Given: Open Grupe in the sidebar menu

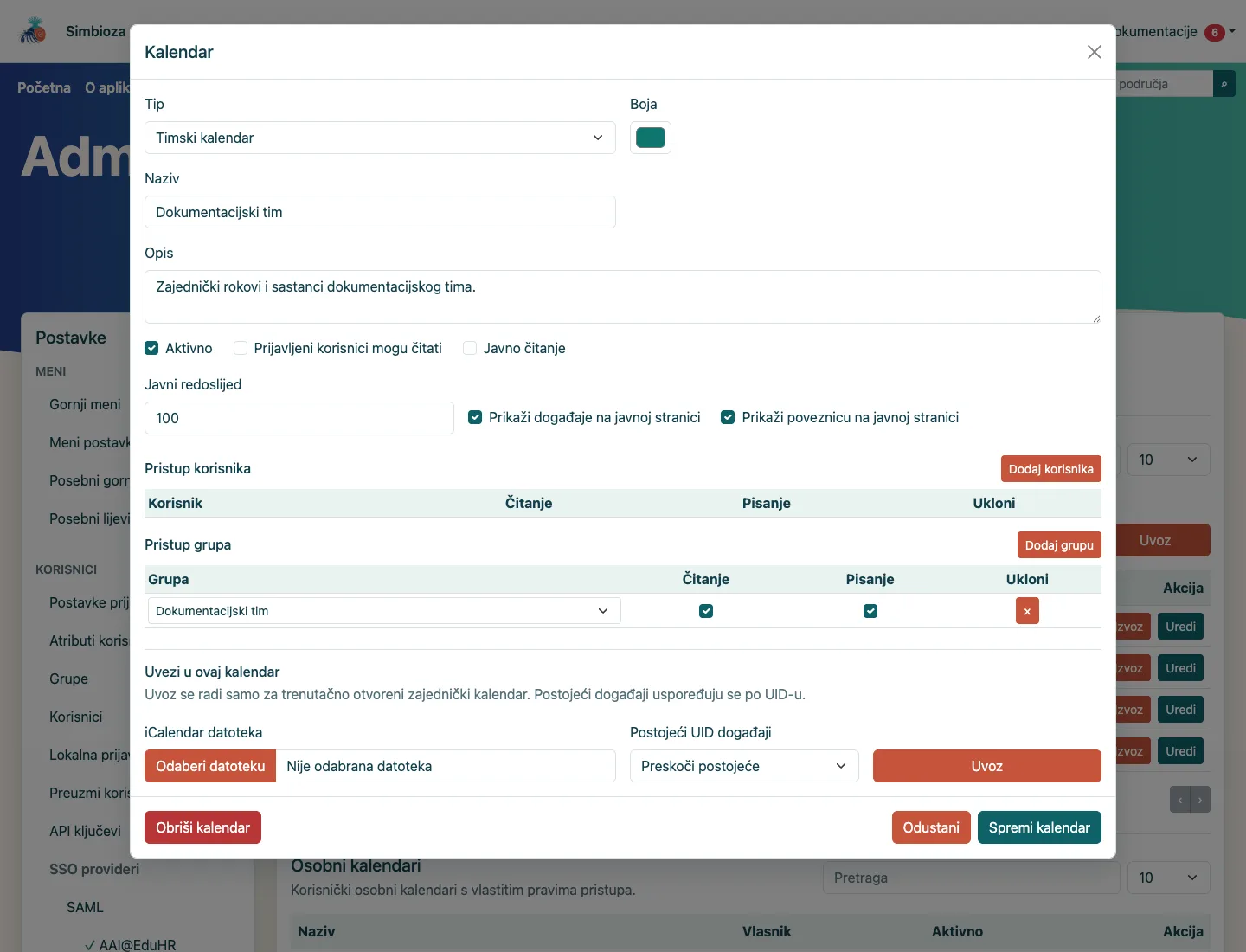Looking at the screenshot, I should coord(68,679).
